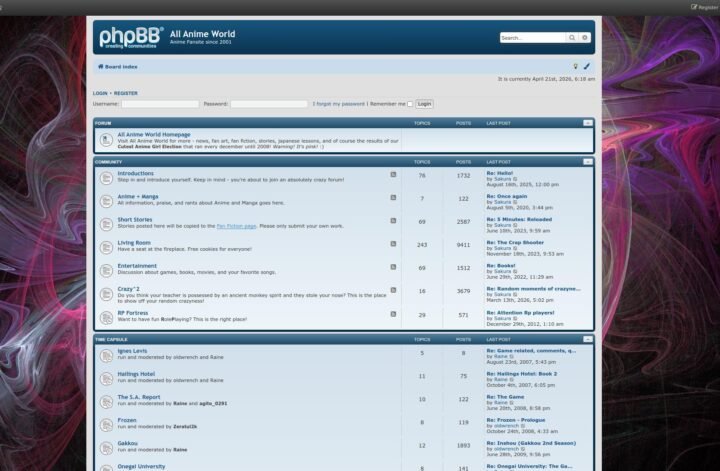720x471 pixels.
Task: Open the Anime + Manga forum
Action: click(138, 197)
